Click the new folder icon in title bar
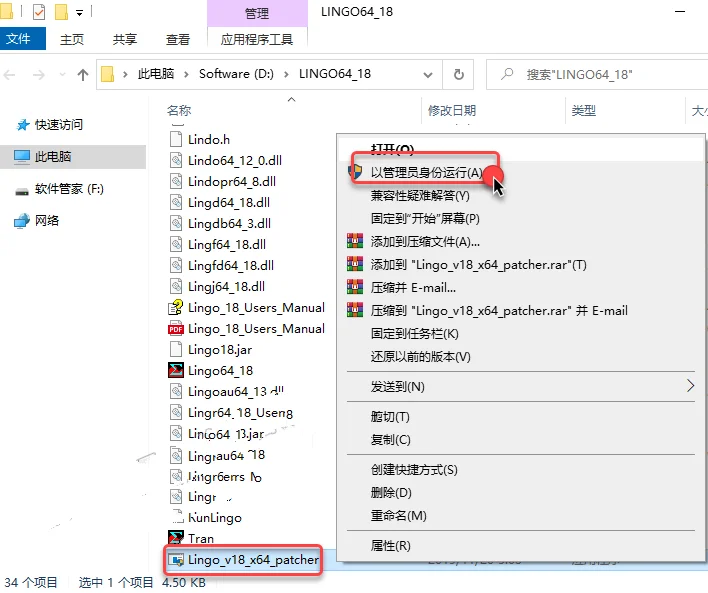 pyautogui.click(x=61, y=12)
